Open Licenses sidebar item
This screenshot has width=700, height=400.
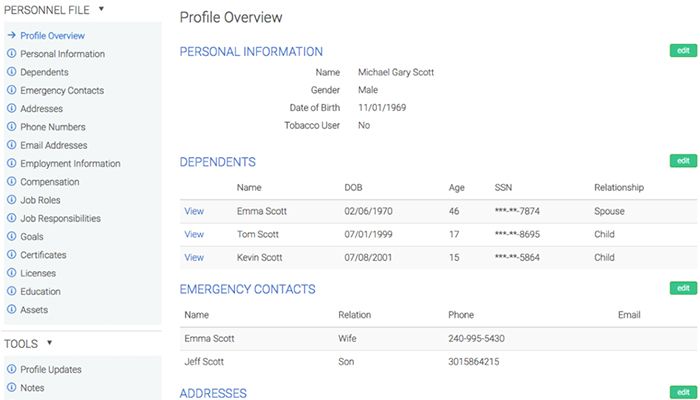(38, 274)
